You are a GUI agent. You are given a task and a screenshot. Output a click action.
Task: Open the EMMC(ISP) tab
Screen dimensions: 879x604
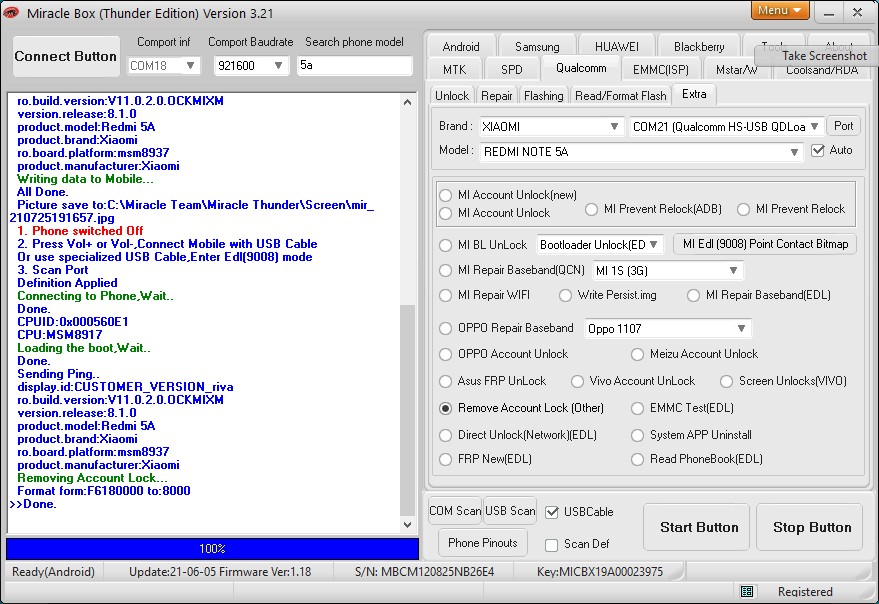click(661, 70)
